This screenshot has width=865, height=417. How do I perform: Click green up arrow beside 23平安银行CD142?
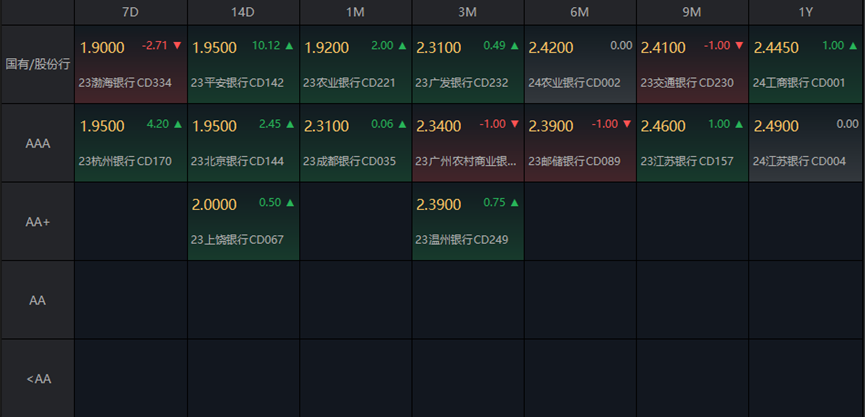click(289, 46)
